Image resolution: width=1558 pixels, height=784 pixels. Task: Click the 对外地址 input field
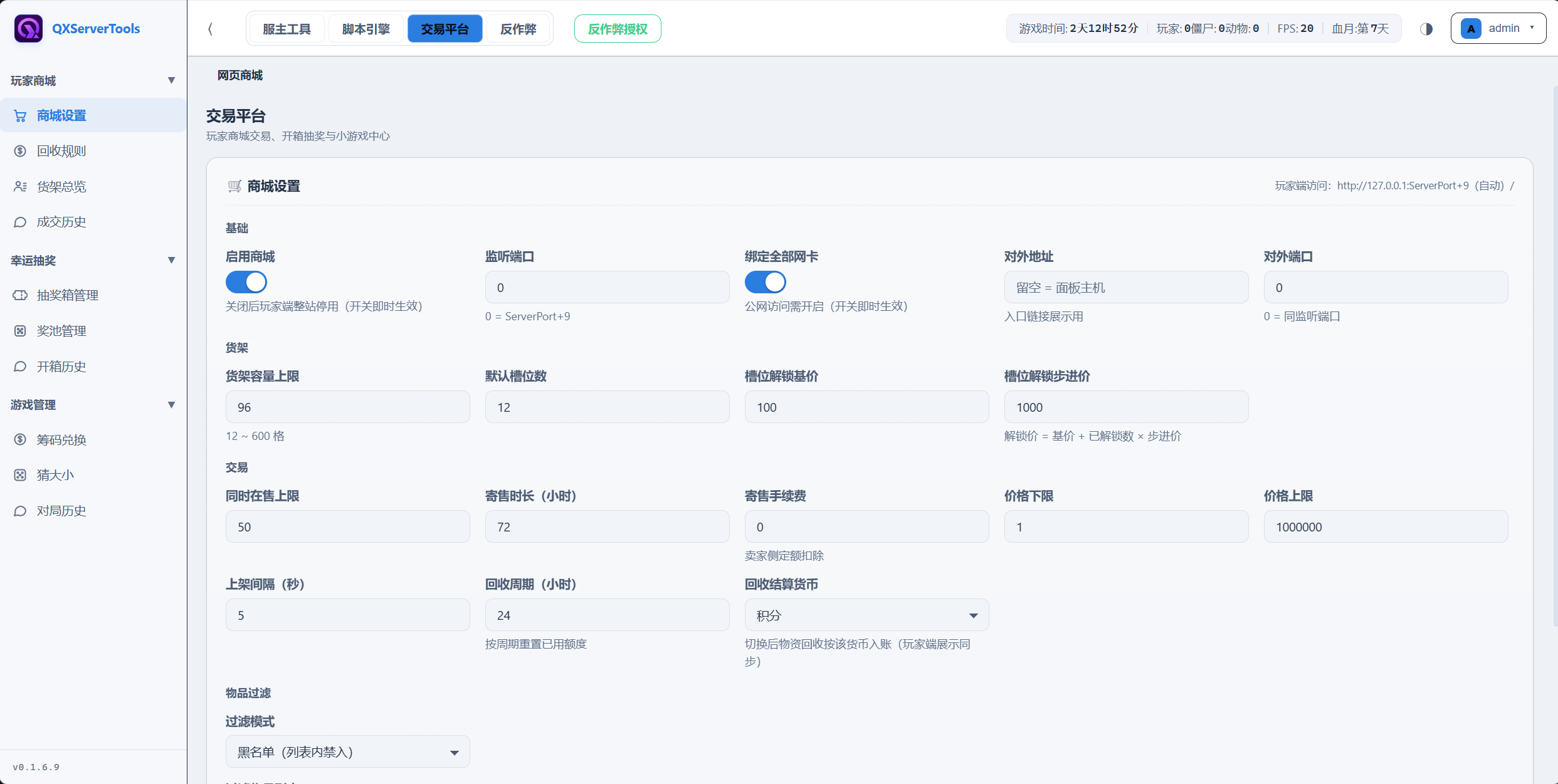click(x=1126, y=287)
